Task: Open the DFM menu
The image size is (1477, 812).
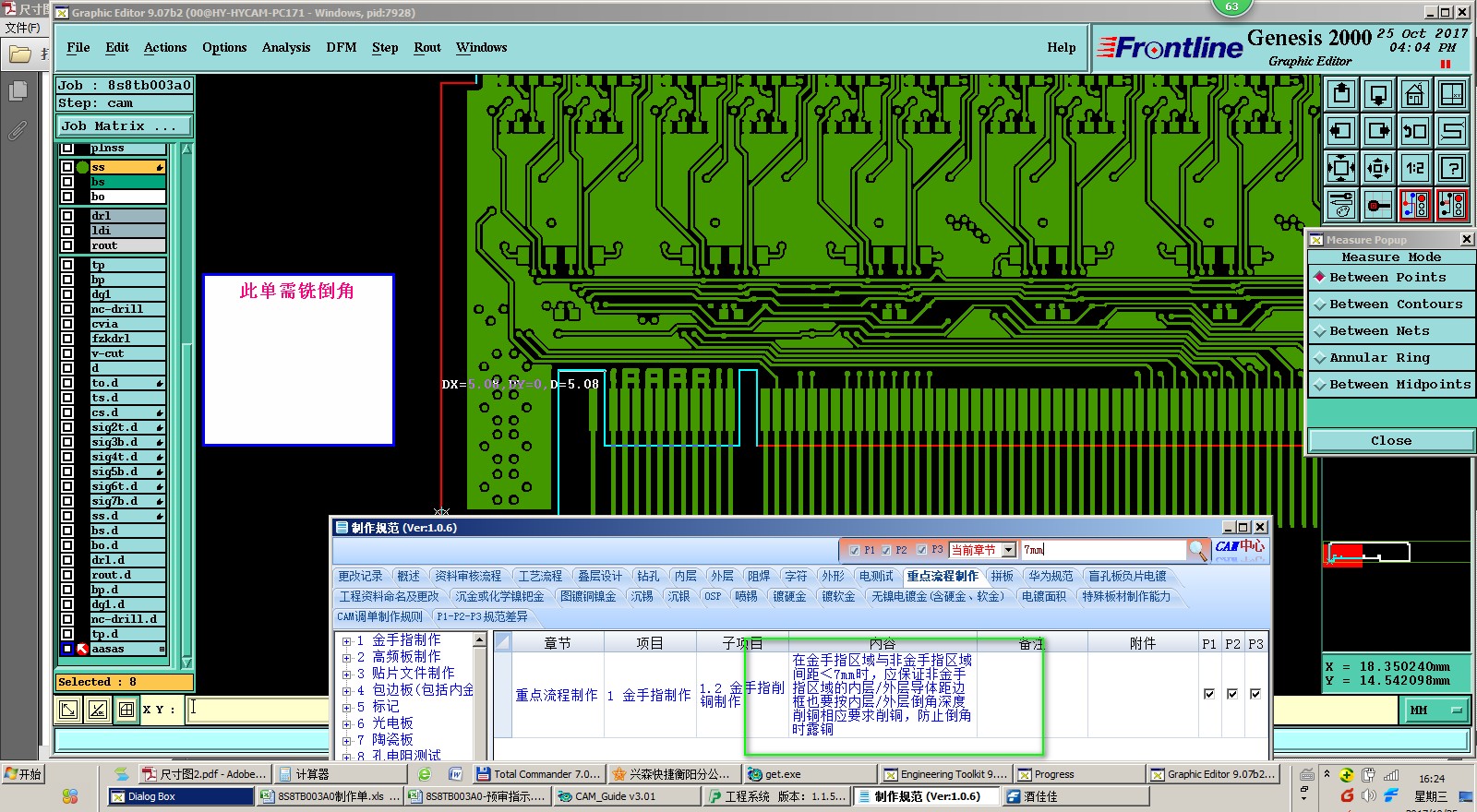Action: (341, 48)
